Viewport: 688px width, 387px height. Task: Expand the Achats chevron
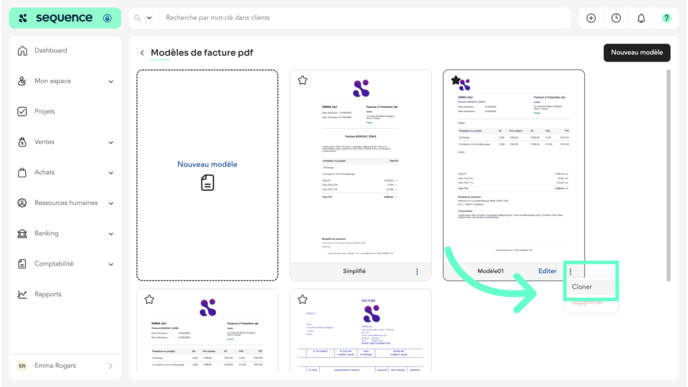pyautogui.click(x=111, y=173)
